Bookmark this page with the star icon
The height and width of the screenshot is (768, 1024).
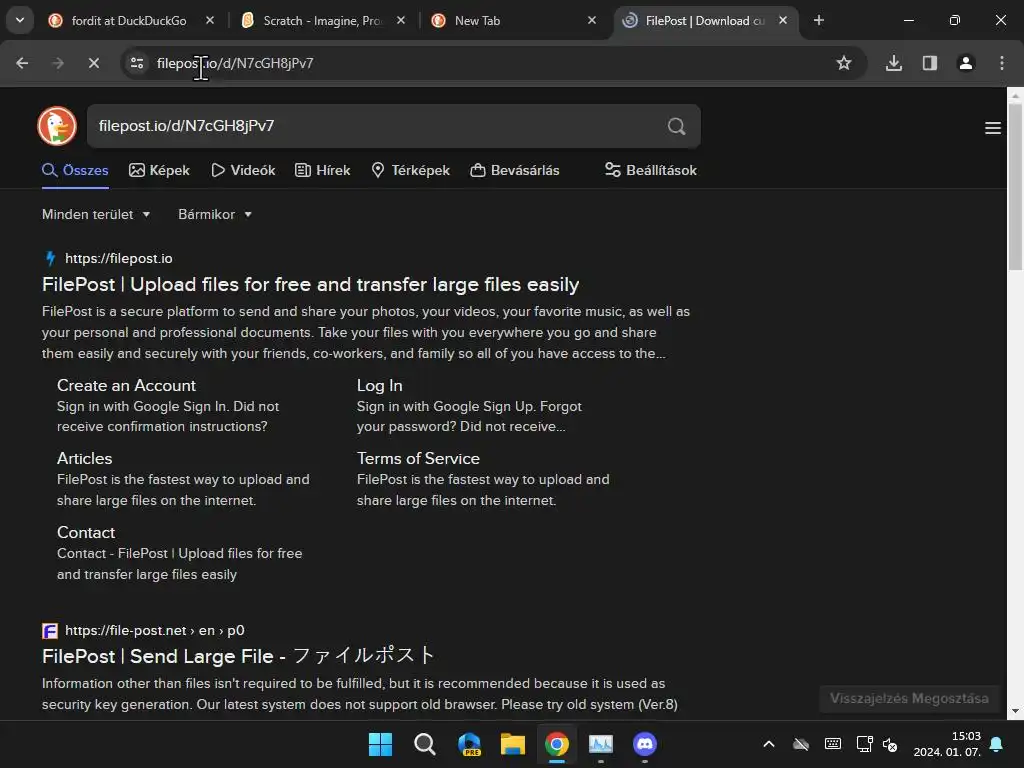point(844,63)
